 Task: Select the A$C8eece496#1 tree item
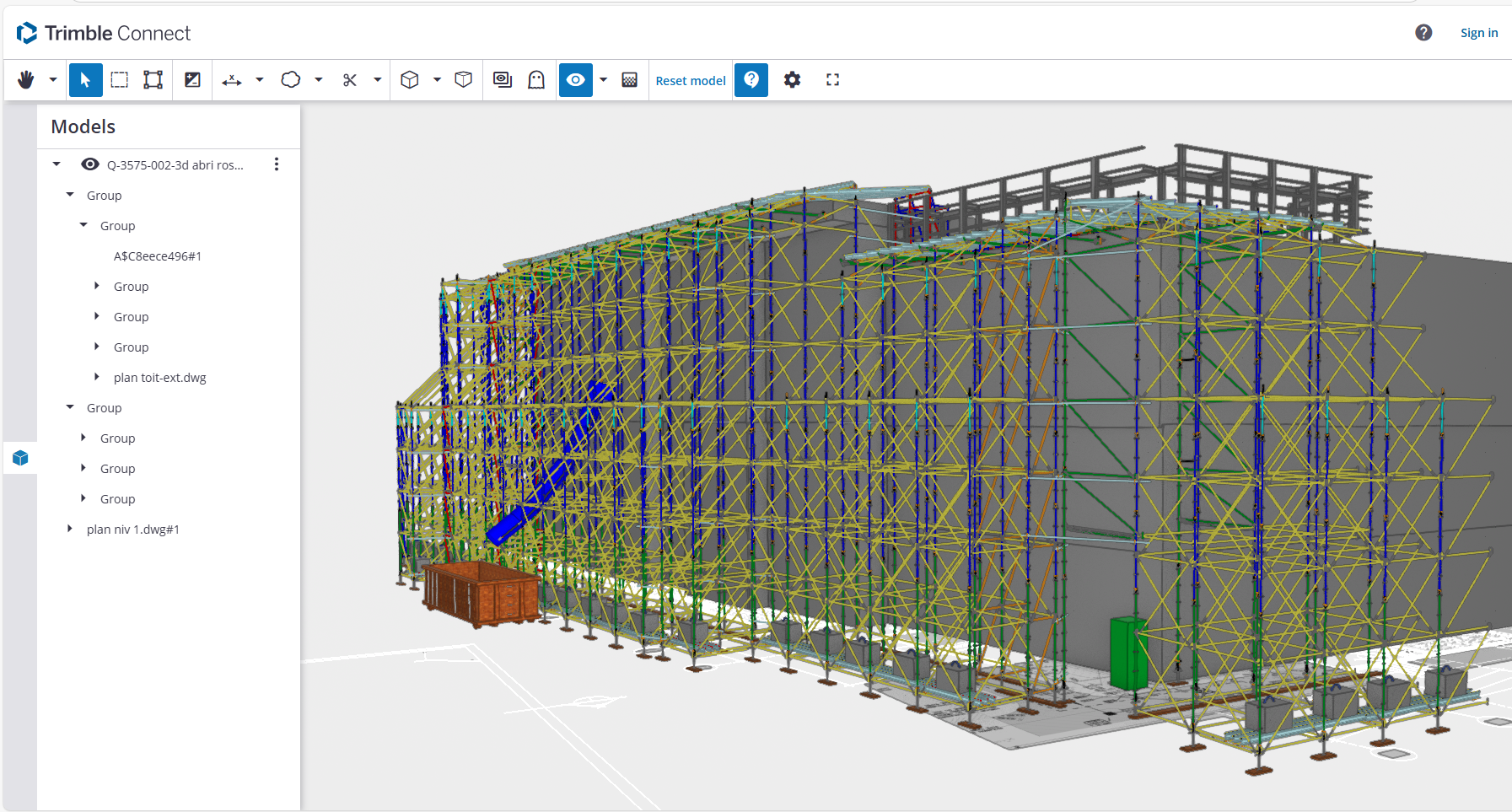point(158,256)
